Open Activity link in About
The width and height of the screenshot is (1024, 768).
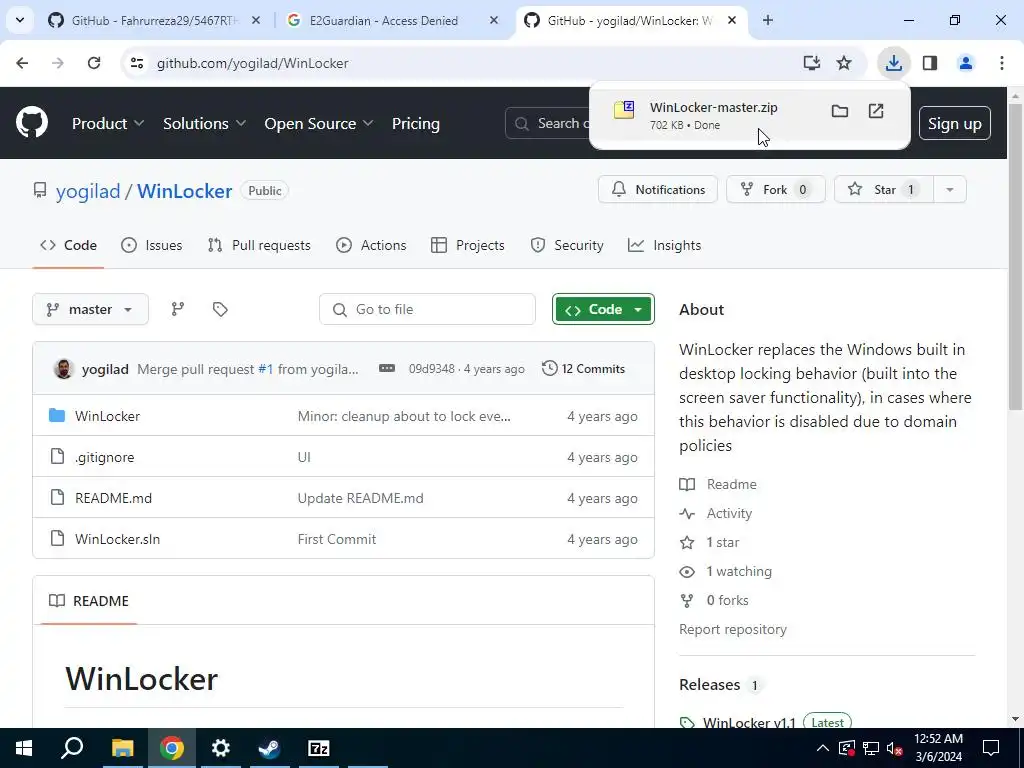[729, 513]
